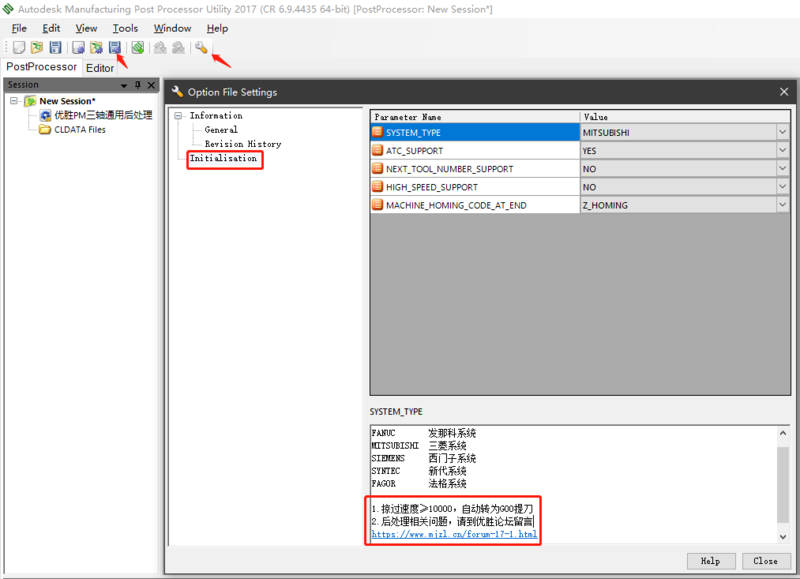Screen dimensions: 800x579
Task: Select the 优胜PM三轴通用后处理 option file item
Action: click(x=103, y=115)
